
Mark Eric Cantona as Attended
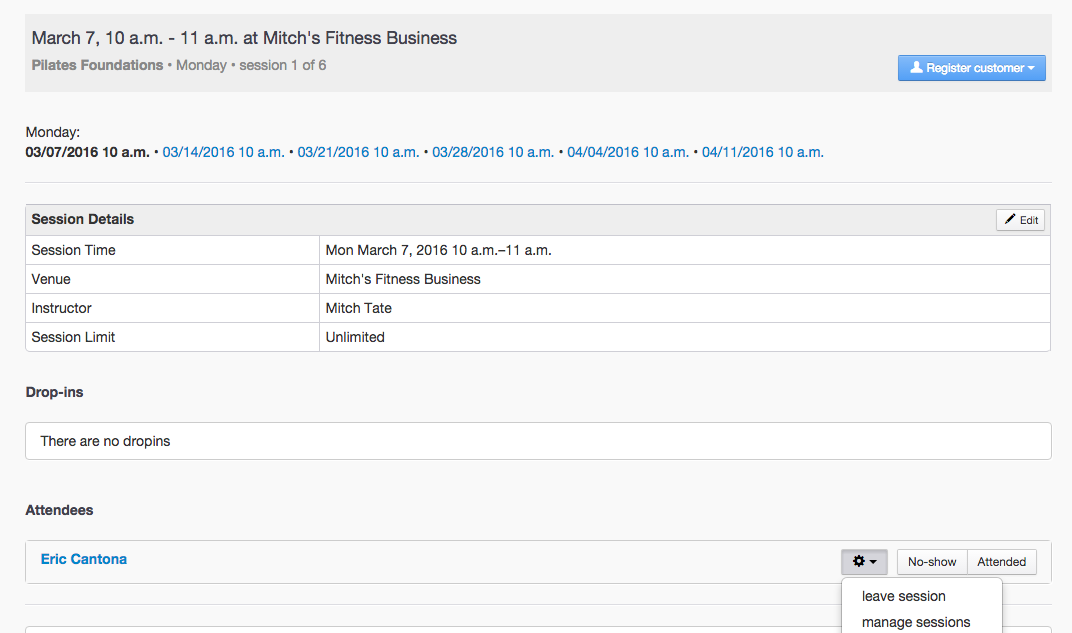tap(1001, 562)
